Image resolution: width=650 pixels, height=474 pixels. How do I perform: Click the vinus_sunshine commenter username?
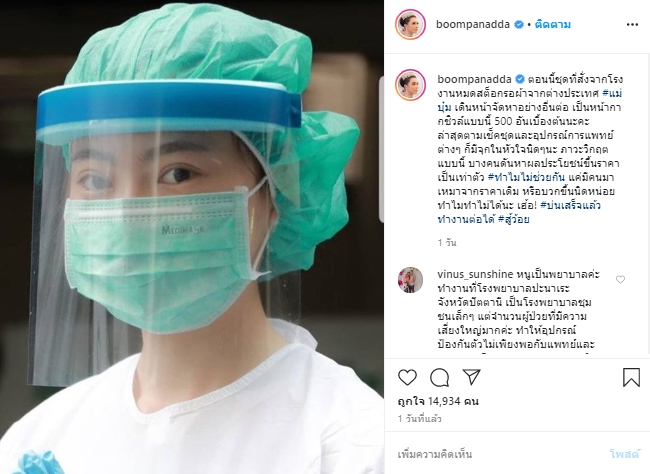475,274
